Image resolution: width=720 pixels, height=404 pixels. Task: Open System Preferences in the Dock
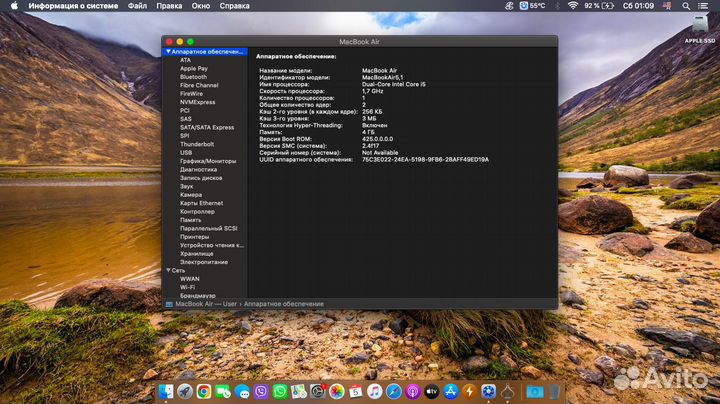click(318, 392)
